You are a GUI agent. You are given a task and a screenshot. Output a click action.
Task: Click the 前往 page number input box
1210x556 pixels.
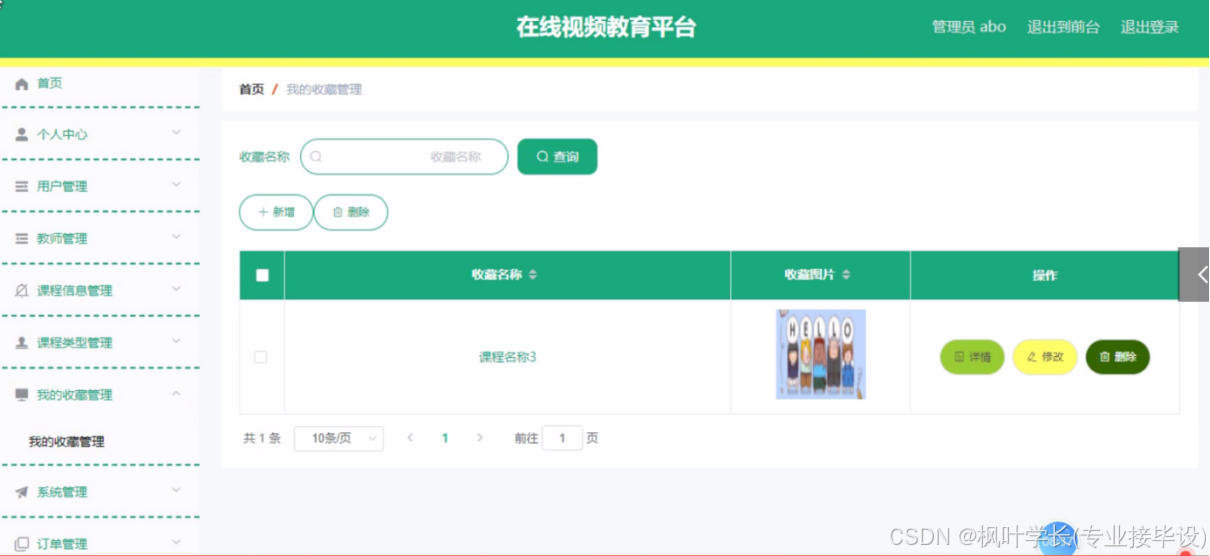point(562,438)
